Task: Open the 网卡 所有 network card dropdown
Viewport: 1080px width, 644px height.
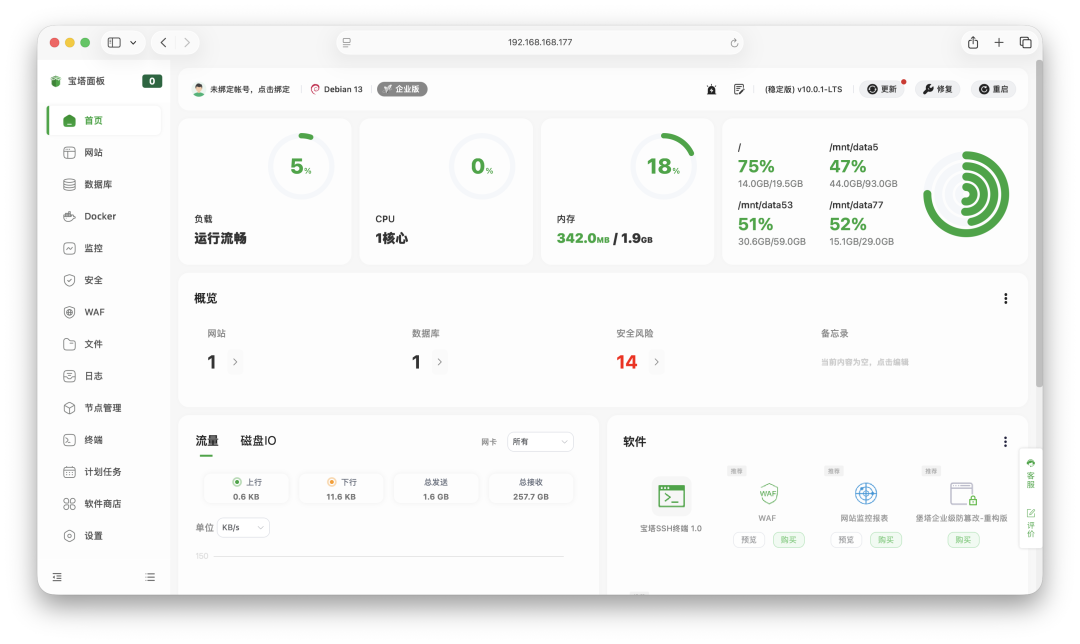Action: click(x=540, y=441)
